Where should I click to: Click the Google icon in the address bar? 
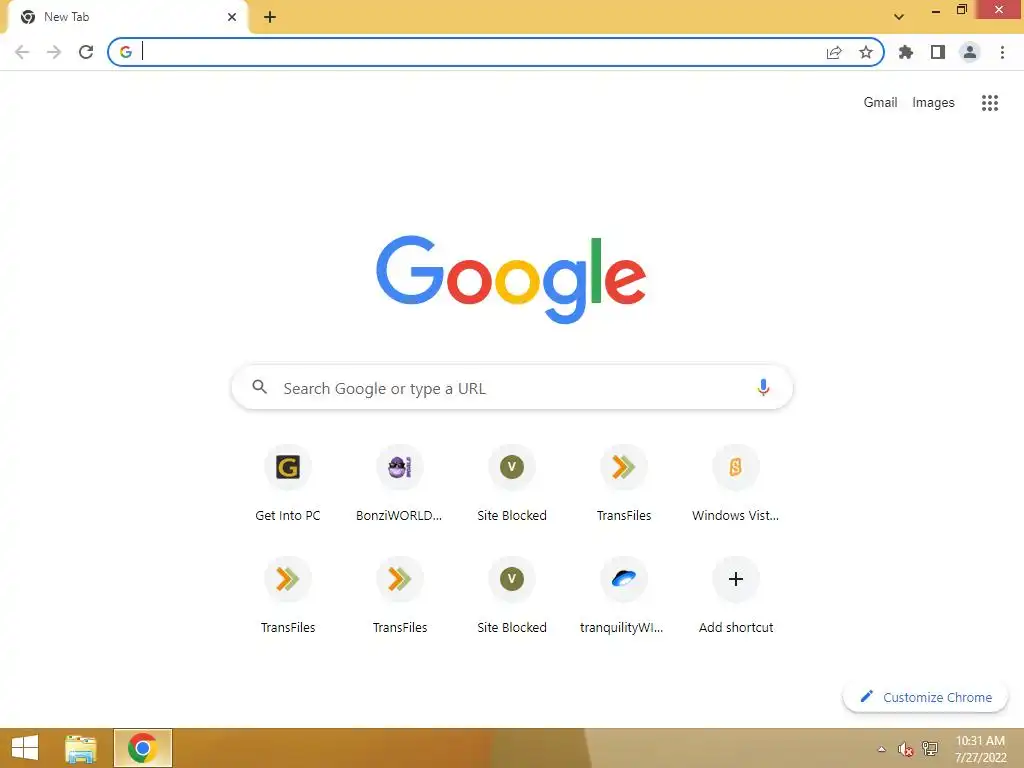click(x=126, y=52)
